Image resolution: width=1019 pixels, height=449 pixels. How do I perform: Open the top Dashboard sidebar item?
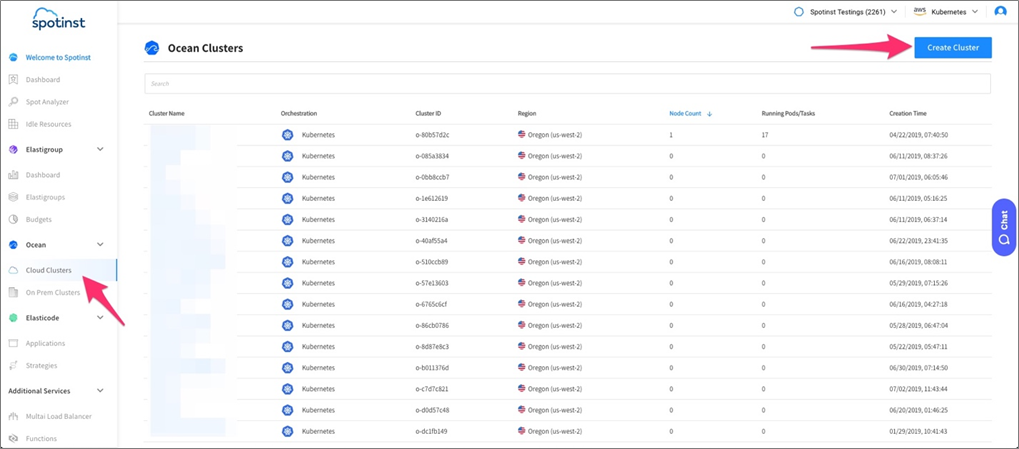pos(43,79)
